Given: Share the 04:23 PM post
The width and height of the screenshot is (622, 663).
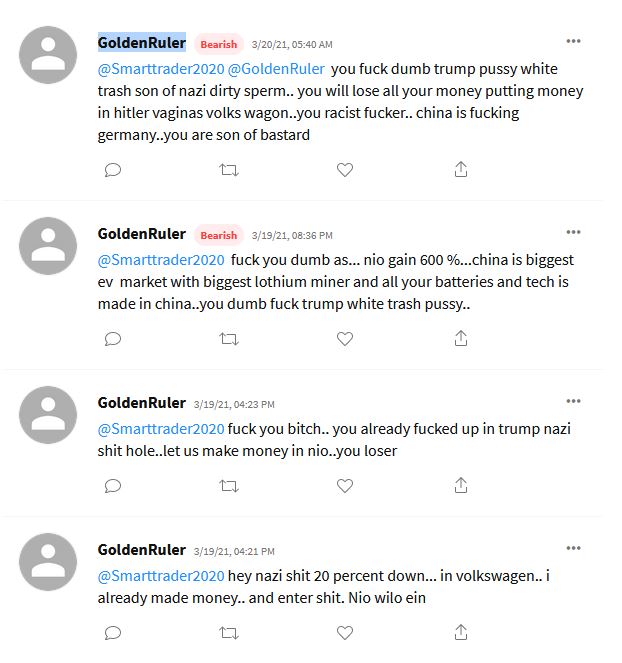Looking at the screenshot, I should click(461, 486).
